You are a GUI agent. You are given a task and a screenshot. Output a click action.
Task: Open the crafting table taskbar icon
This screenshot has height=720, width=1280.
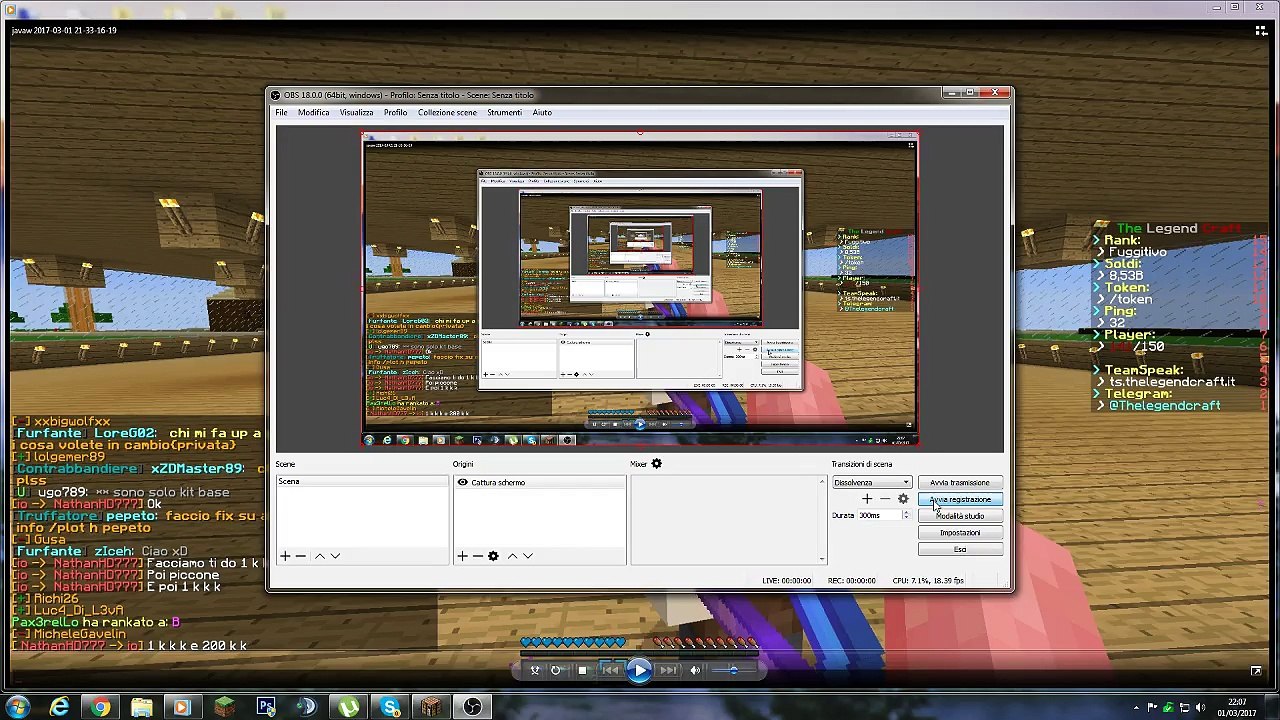[431, 708]
